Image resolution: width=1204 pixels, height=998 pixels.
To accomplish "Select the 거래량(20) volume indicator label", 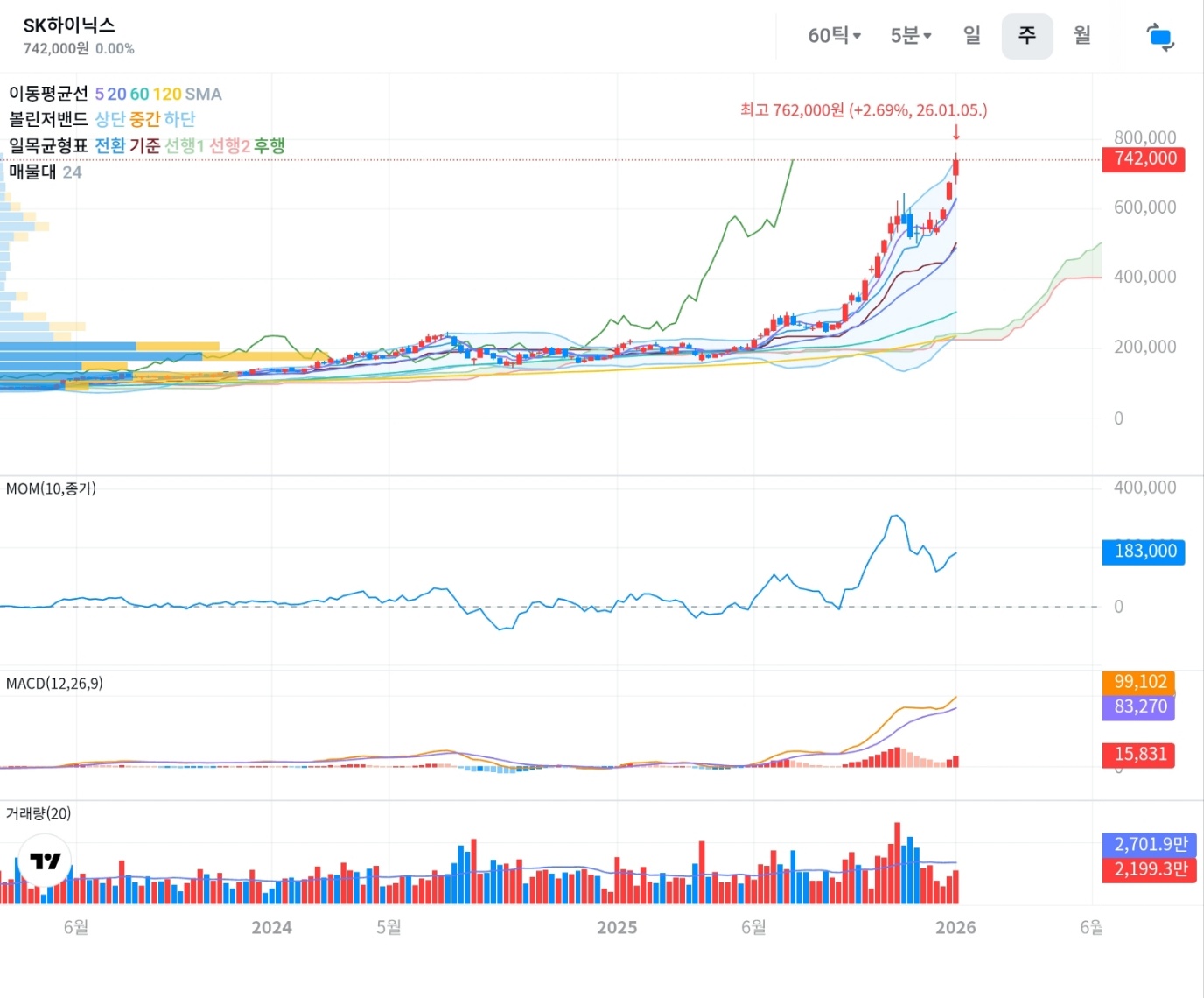I will click(x=38, y=813).
